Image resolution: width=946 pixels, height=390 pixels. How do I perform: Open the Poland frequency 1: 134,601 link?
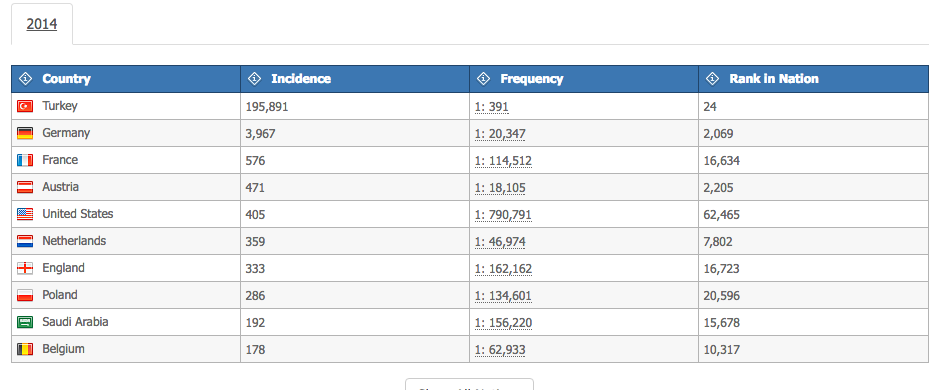503,296
